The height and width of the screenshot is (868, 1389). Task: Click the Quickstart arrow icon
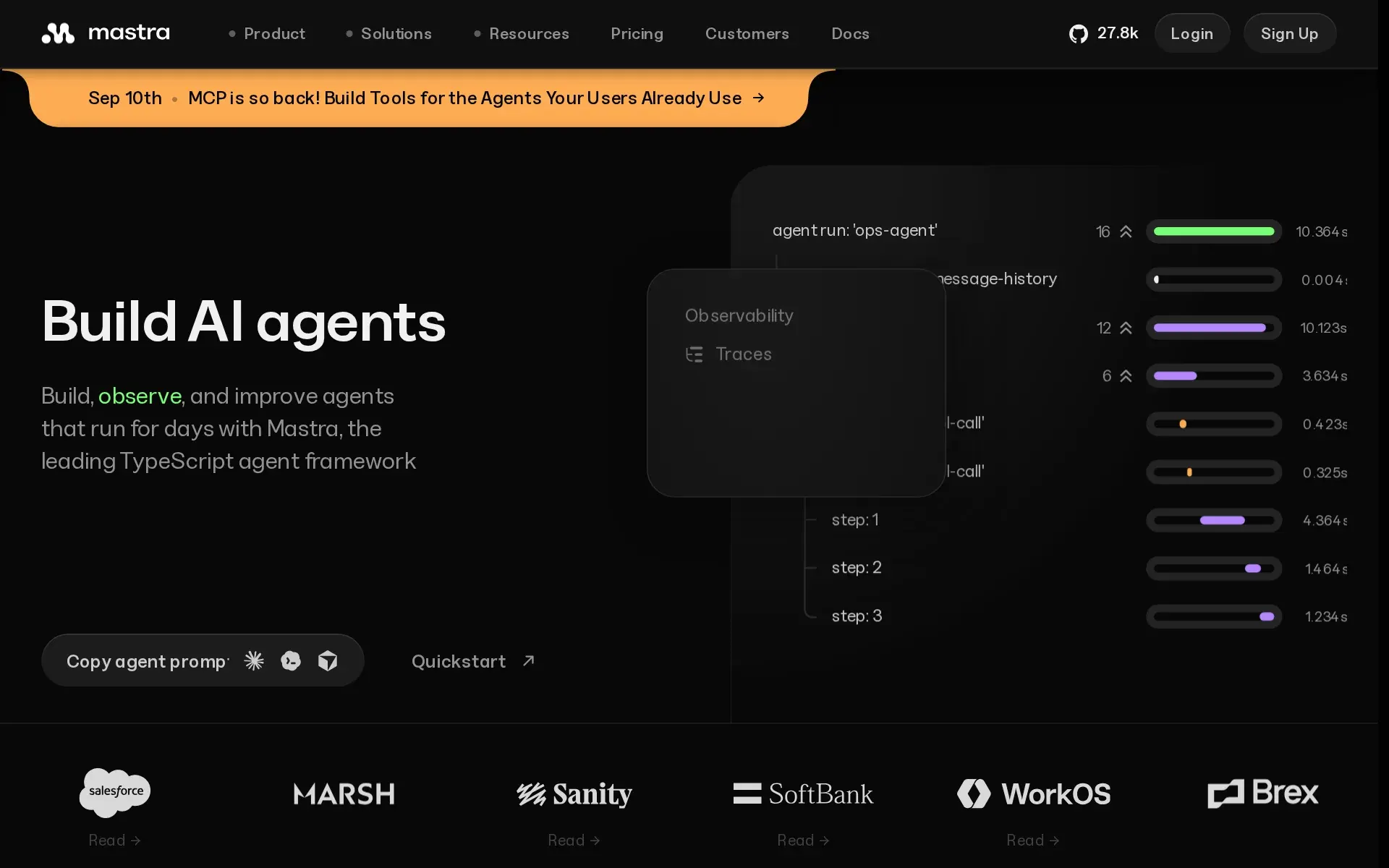(x=529, y=660)
